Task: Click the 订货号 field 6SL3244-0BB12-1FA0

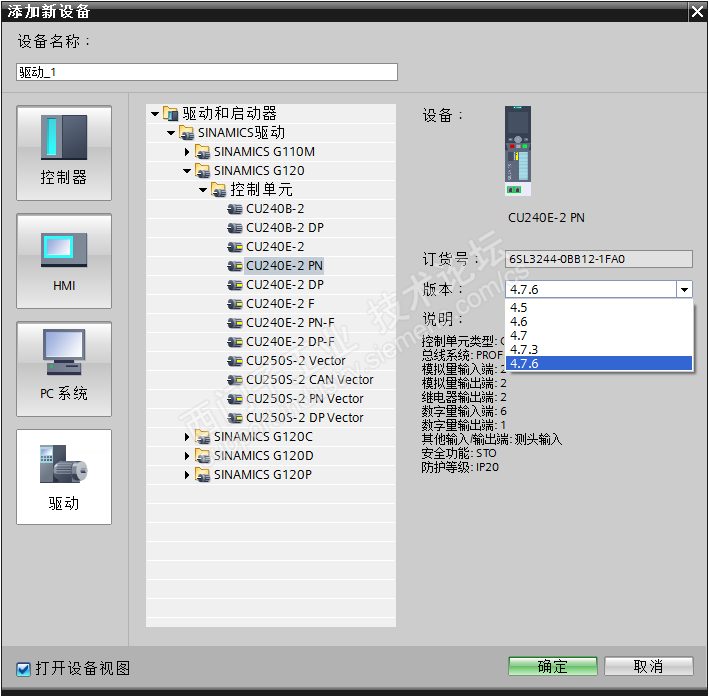Action: click(598, 259)
